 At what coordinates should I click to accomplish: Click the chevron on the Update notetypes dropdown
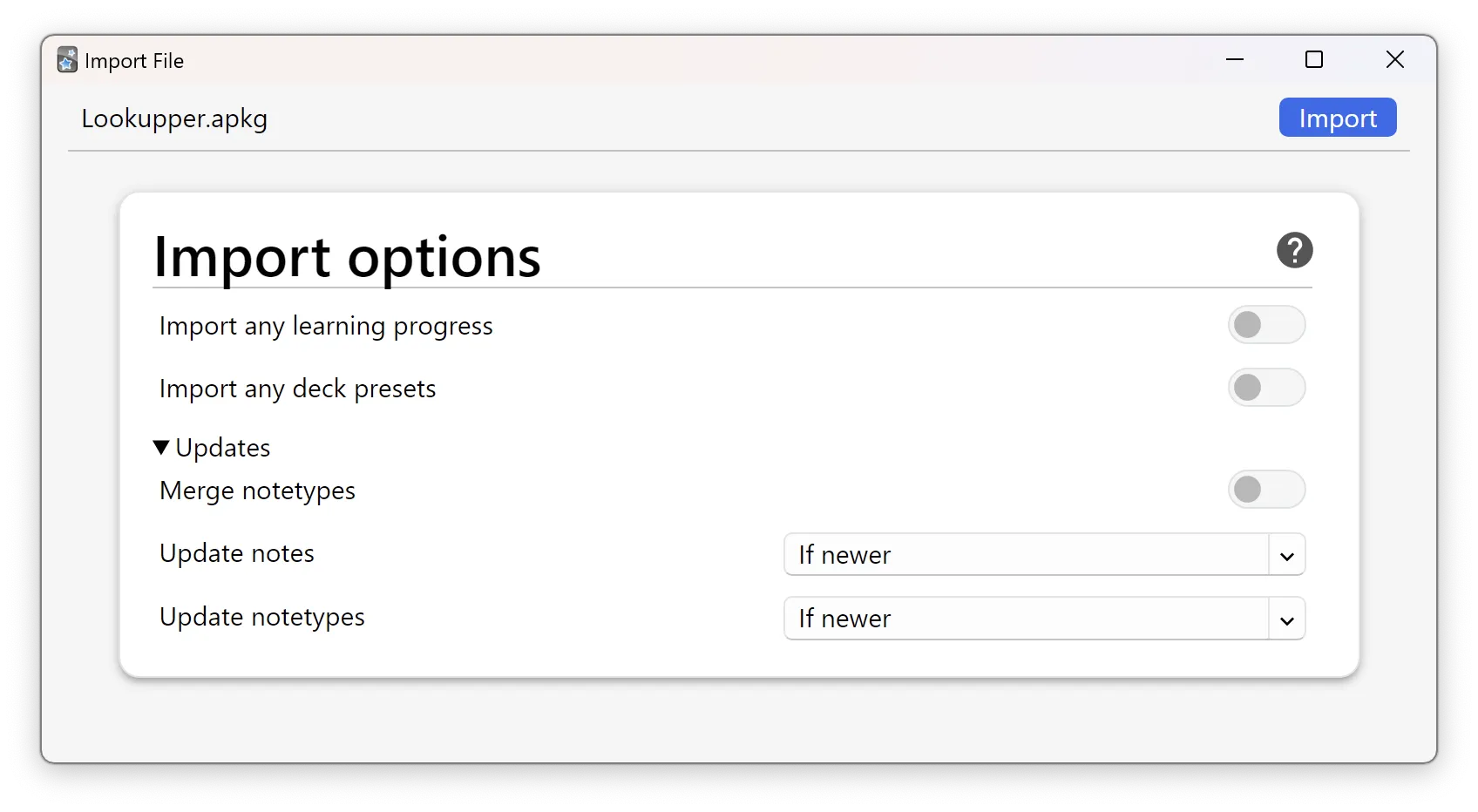click(x=1287, y=619)
